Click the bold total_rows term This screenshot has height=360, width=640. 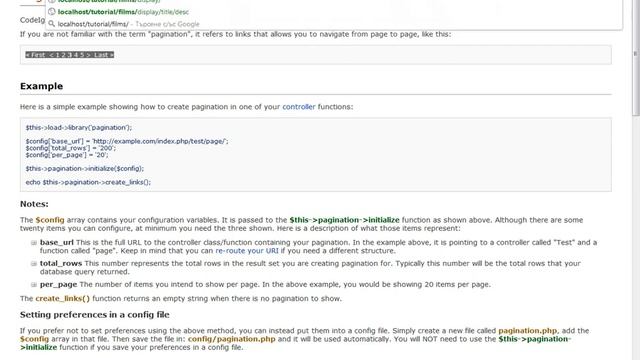click(61, 263)
